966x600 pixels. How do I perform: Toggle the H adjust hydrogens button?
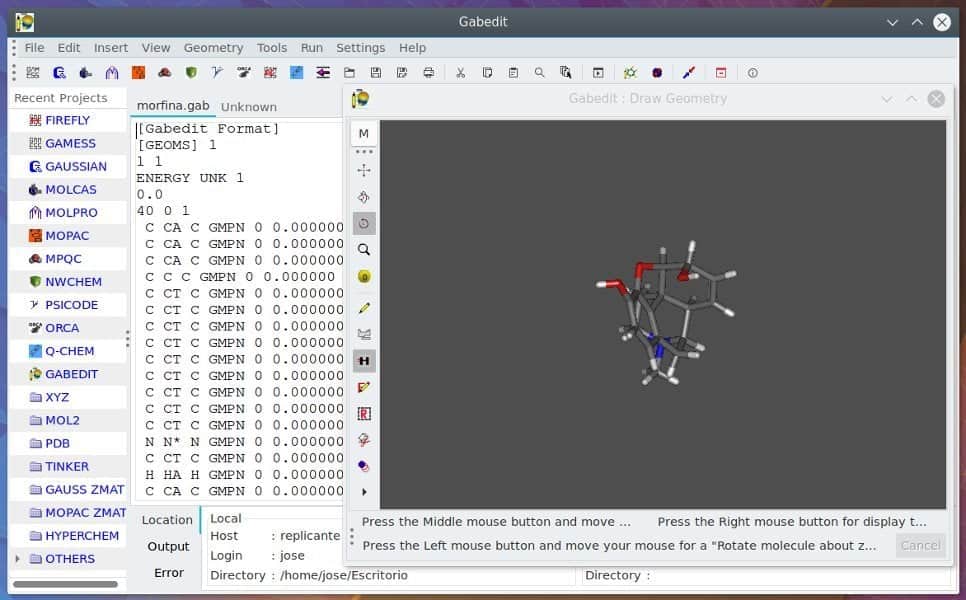point(363,361)
